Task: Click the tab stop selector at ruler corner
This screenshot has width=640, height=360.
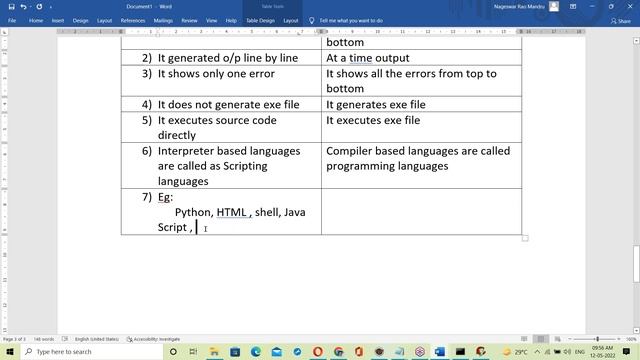Action: click(4, 31)
